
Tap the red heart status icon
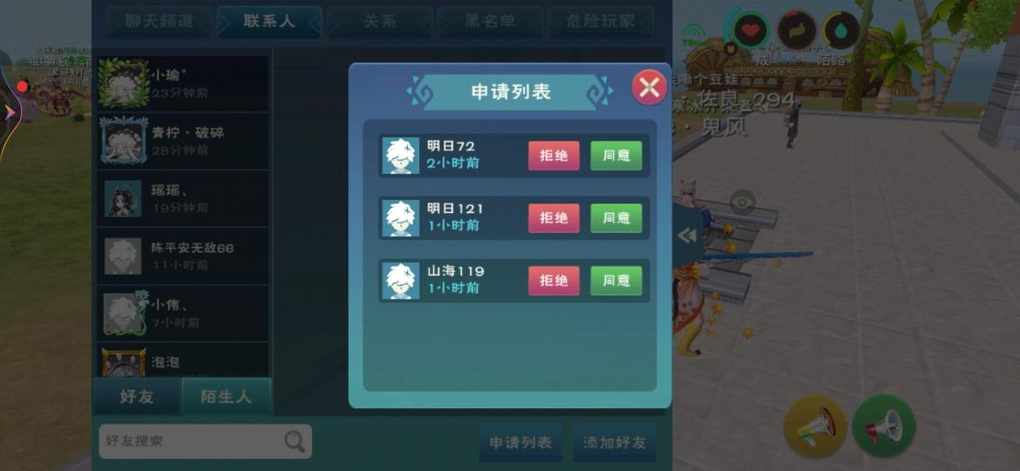point(751,30)
